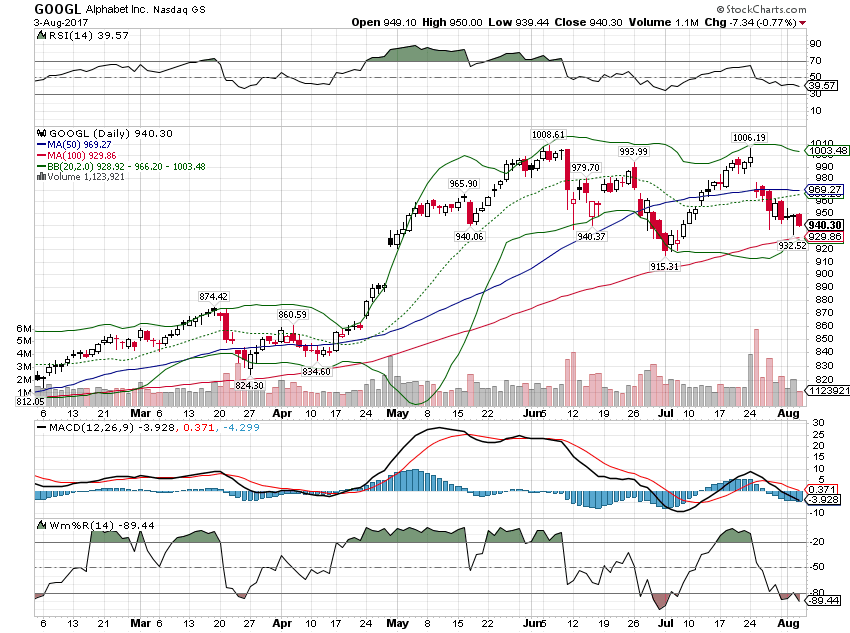
Task: Click the 915.31 low price annotation
Action: point(664,267)
